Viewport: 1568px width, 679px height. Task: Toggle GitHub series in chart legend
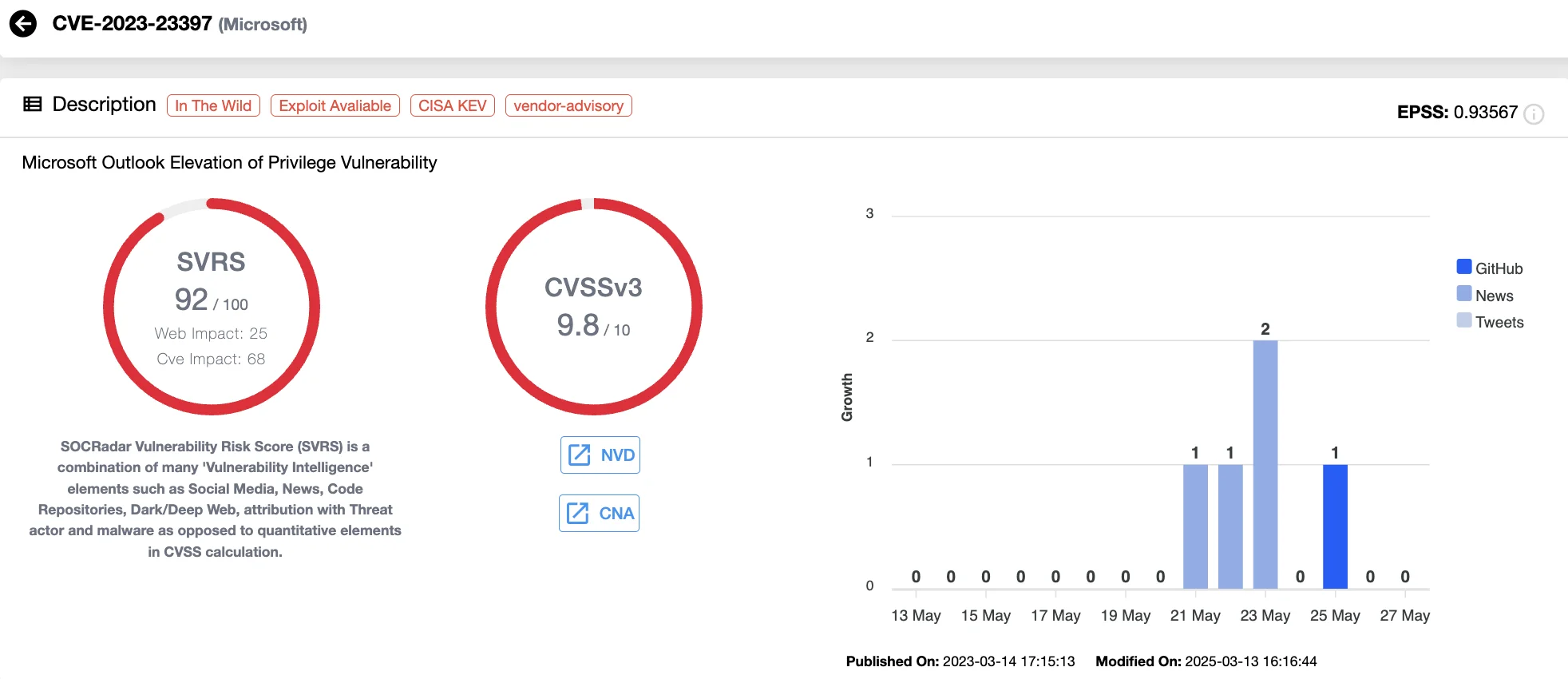coord(1490,268)
